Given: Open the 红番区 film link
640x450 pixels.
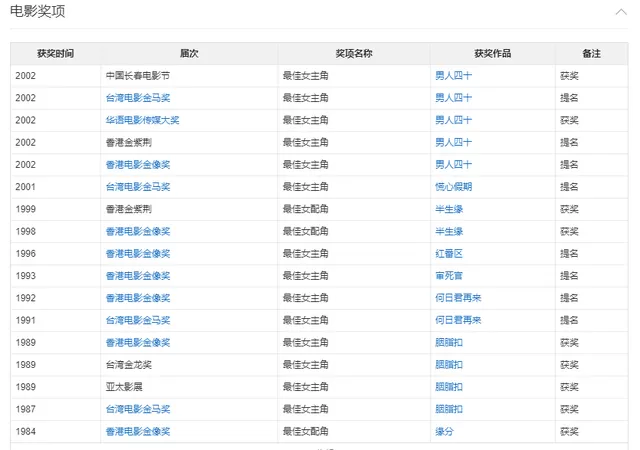Looking at the screenshot, I should [449, 254].
